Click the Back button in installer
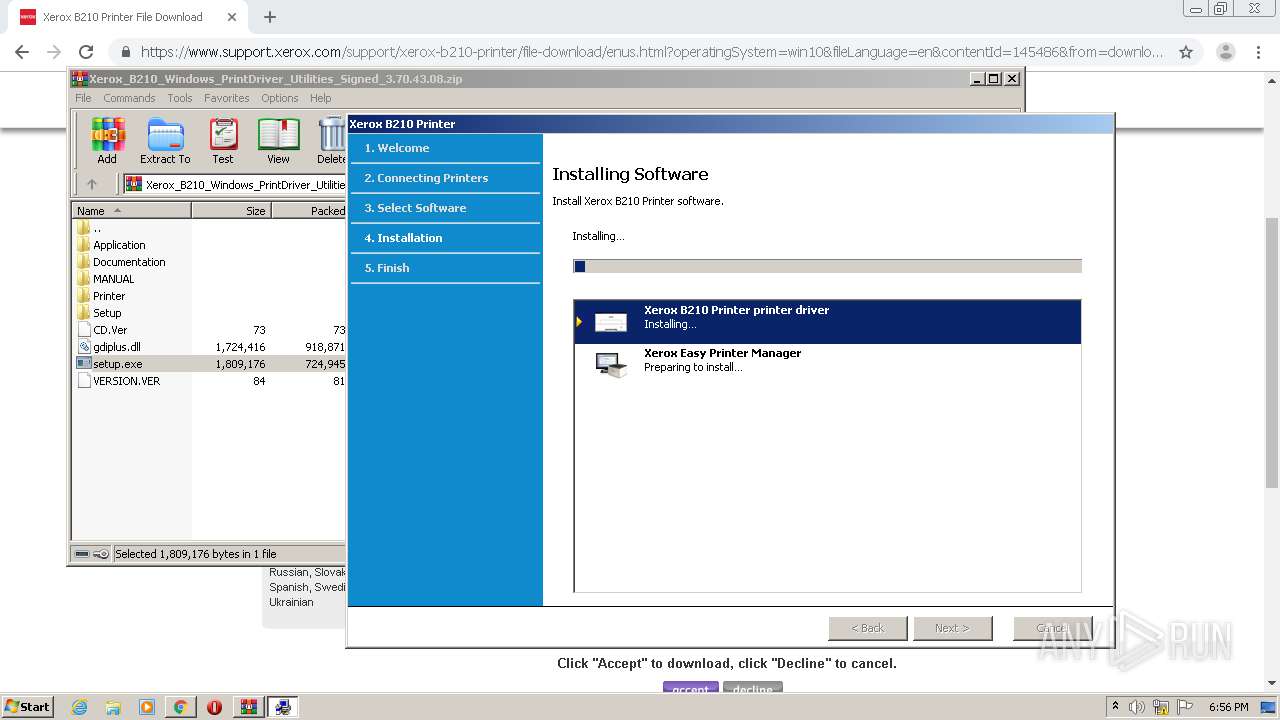The height and width of the screenshot is (720, 1280). pos(868,628)
